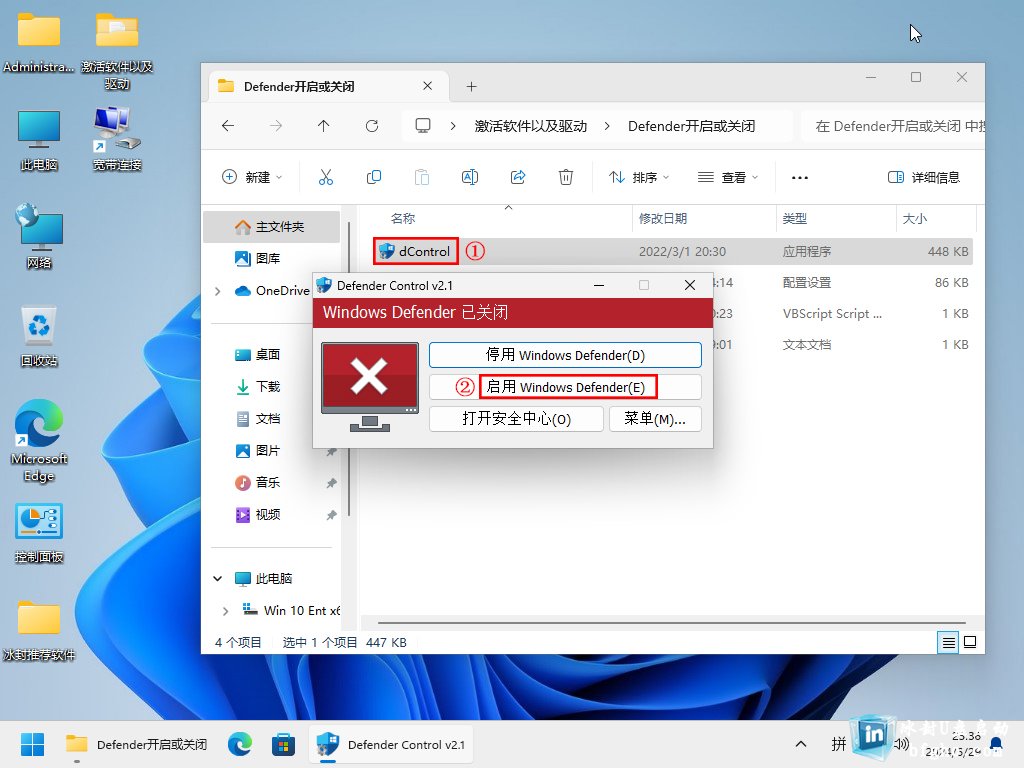
Task: Sort by the 修改日期 column header
Action: [x=662, y=219]
